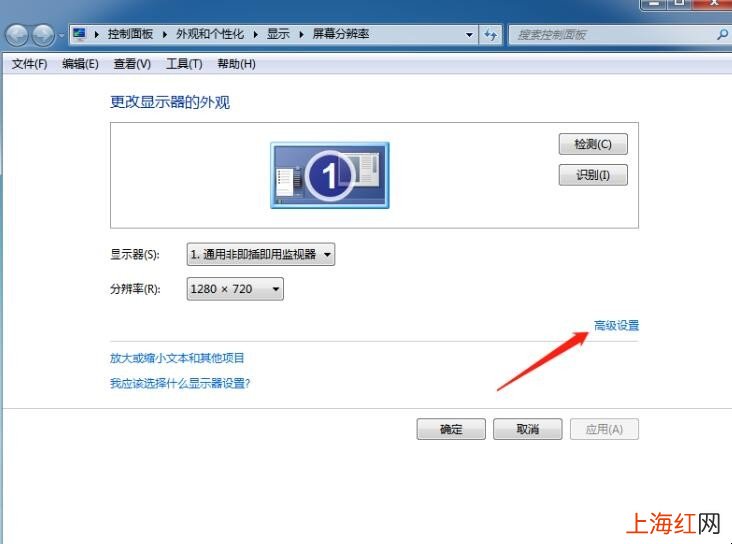This screenshot has width=732, height=544.
Task: Expand arrow before 控制面板 breadcrumb
Action: click(97, 35)
